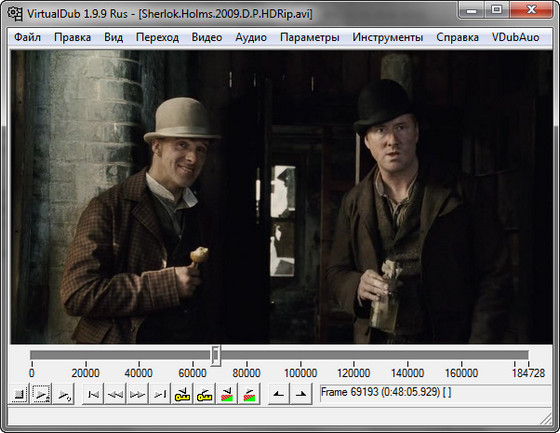This screenshot has width=560, height=433.
Task: Open the VDubAuo menu
Action: 515,37
